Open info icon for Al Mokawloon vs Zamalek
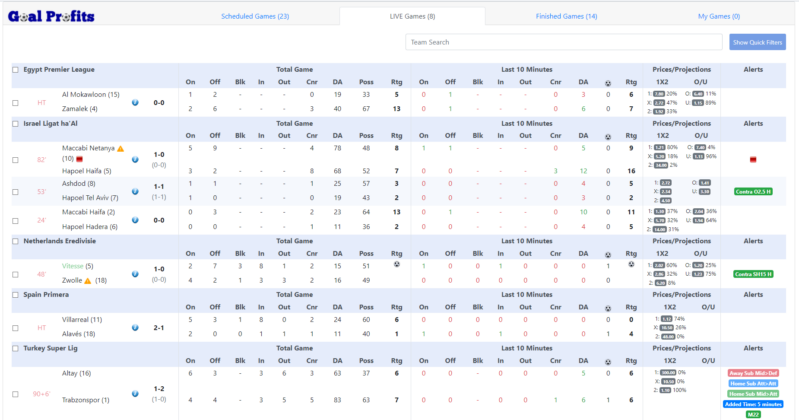The height and width of the screenshot is (420, 799). (135, 102)
